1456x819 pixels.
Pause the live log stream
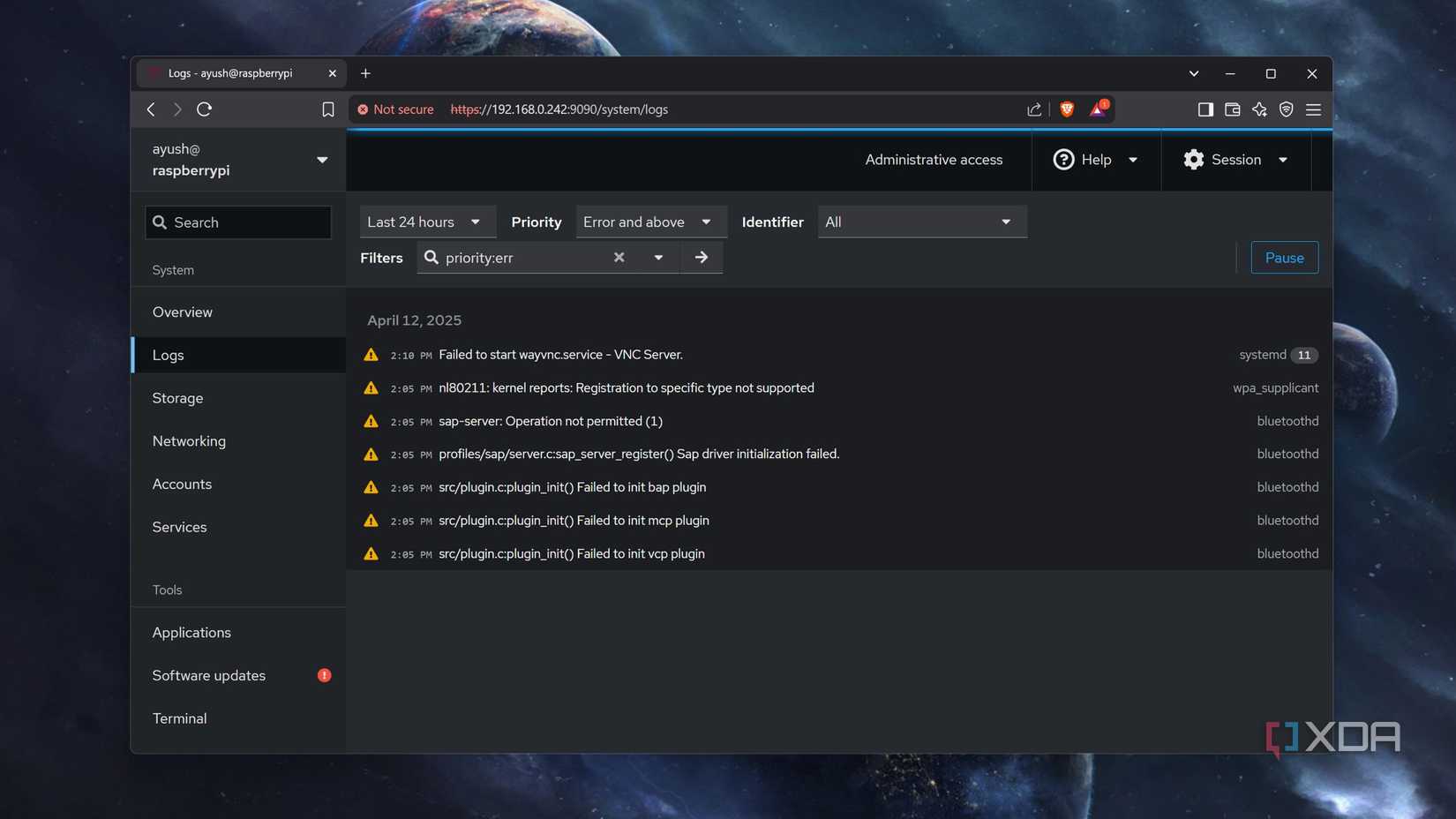click(x=1284, y=257)
